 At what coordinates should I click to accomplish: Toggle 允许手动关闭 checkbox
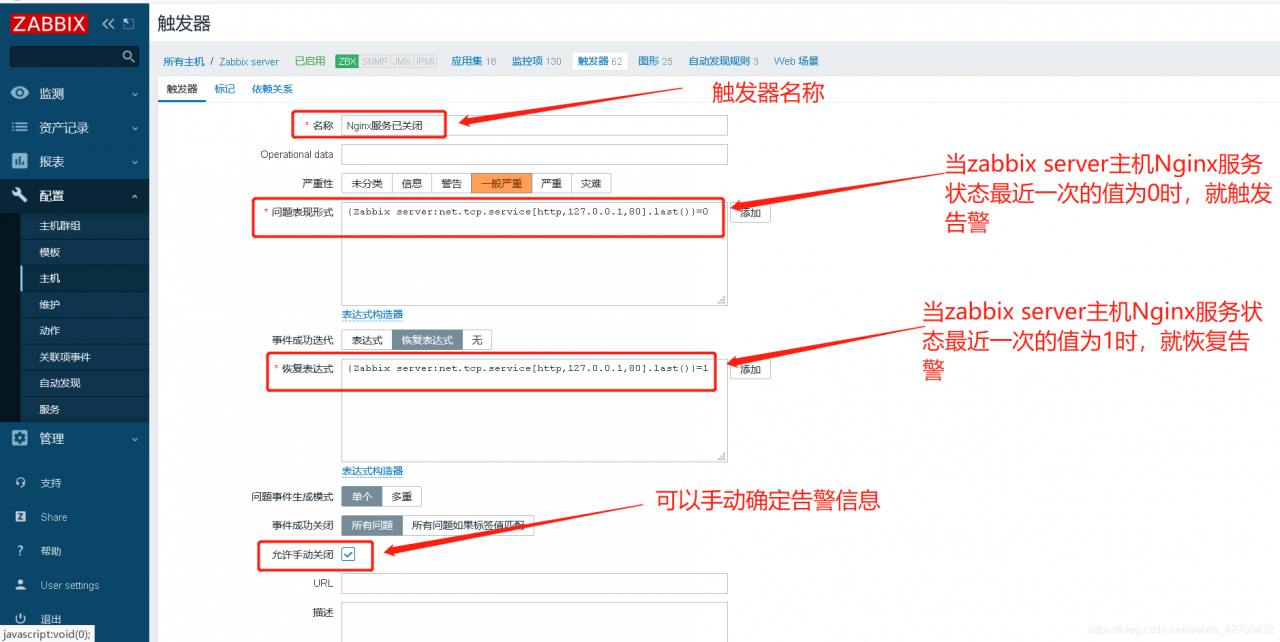348,553
